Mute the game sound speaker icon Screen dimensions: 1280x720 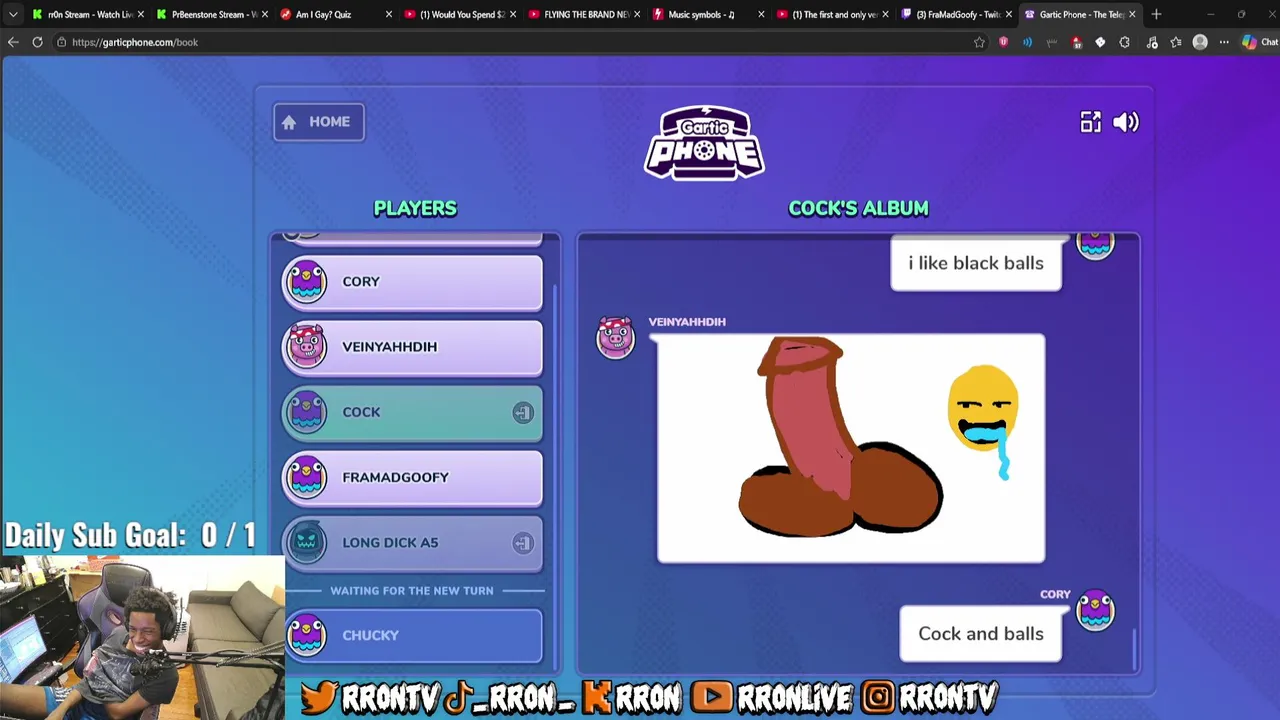click(x=1126, y=122)
